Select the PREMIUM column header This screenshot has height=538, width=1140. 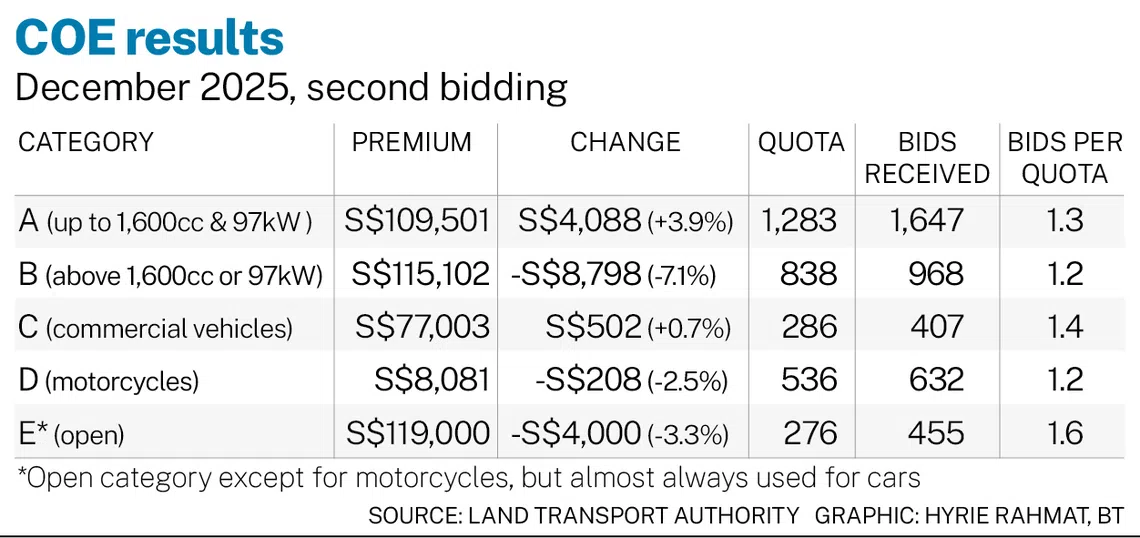coord(412,143)
